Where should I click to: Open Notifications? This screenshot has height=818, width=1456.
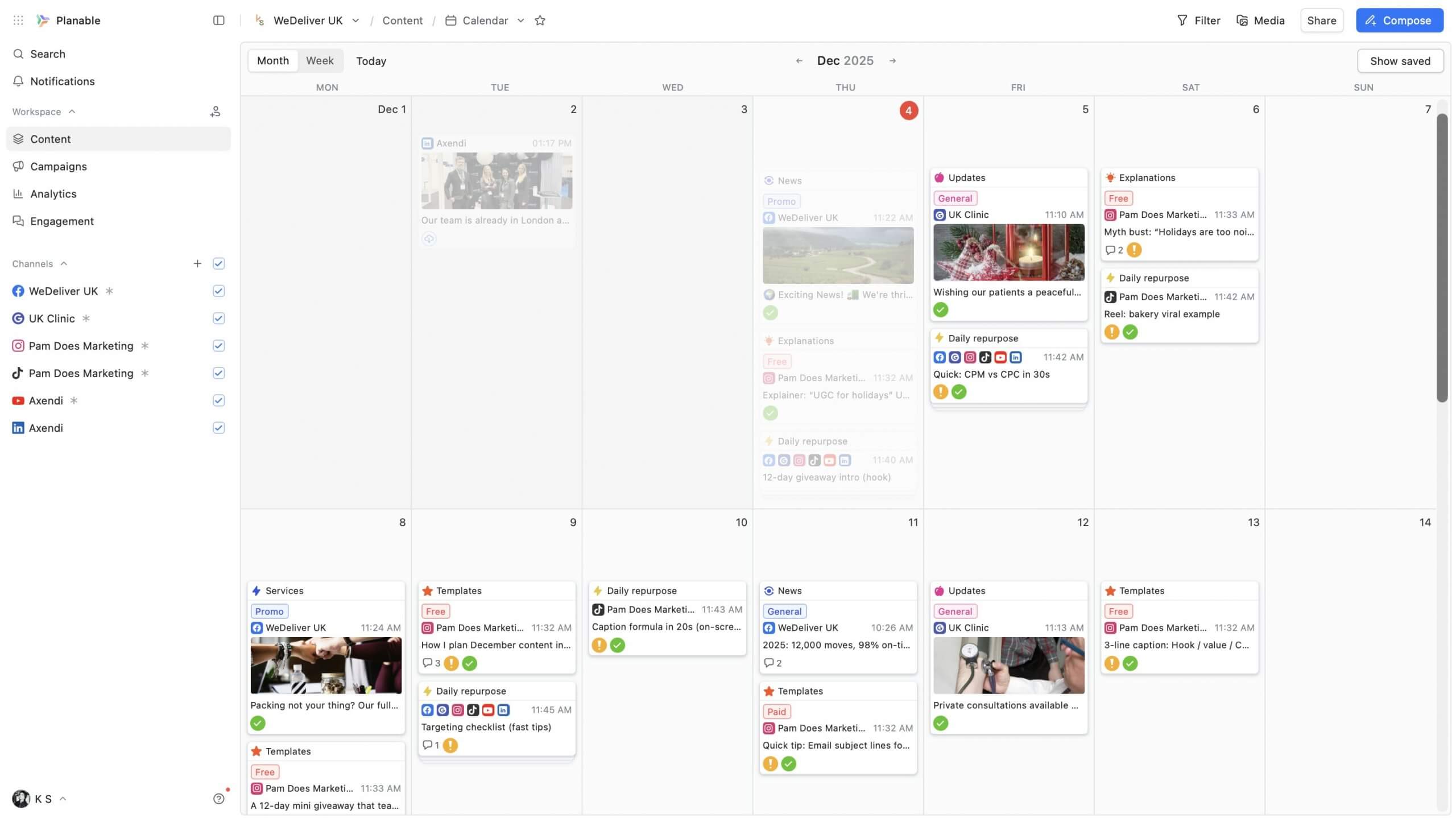click(x=62, y=81)
